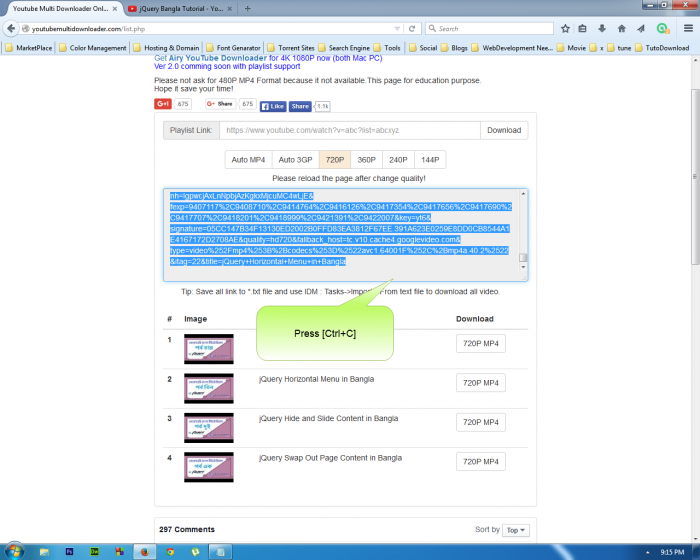Download 720P MP4 for video 1
The height and width of the screenshot is (560, 700).
[x=481, y=343]
